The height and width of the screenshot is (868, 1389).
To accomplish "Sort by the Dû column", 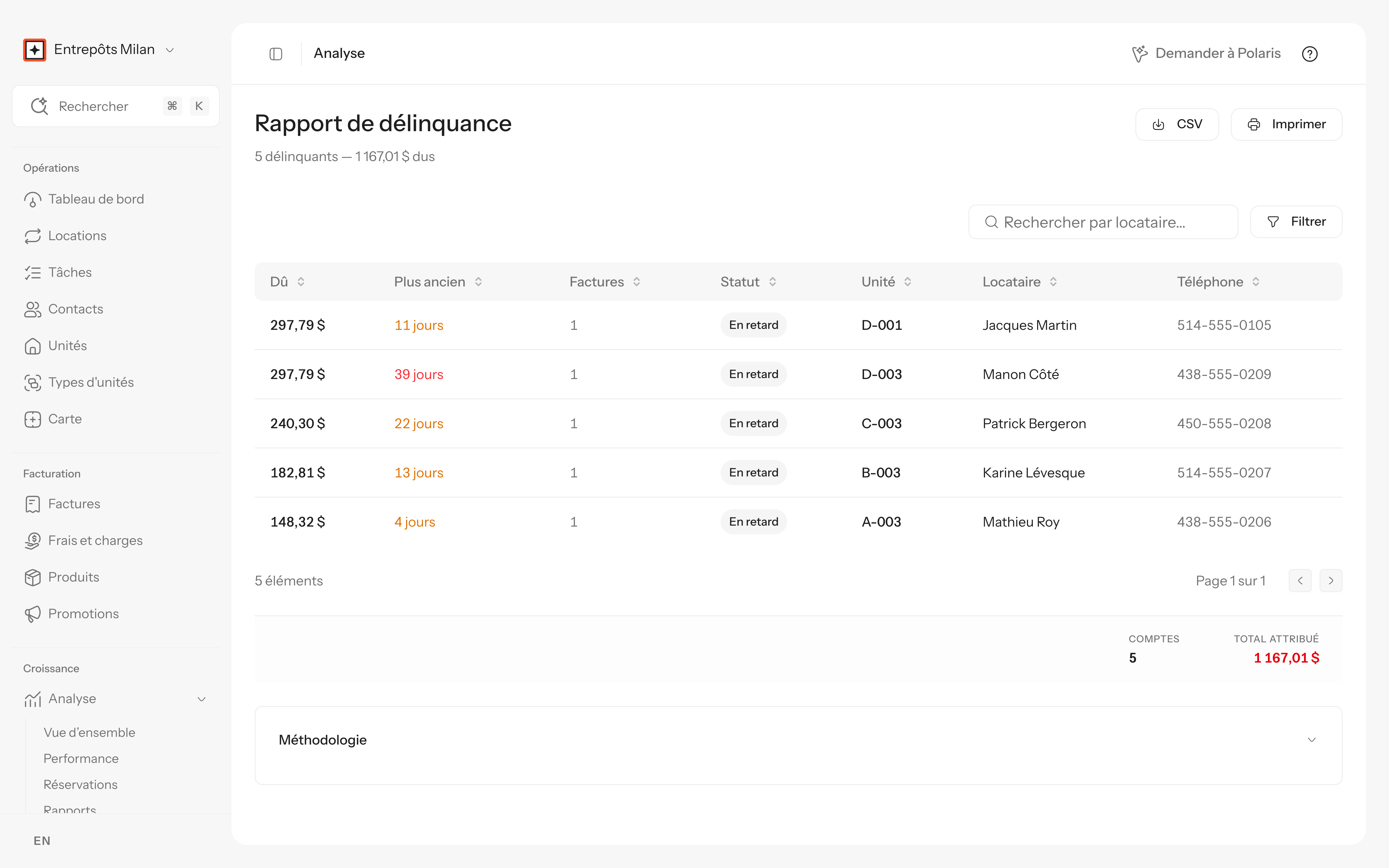I will coord(287,282).
